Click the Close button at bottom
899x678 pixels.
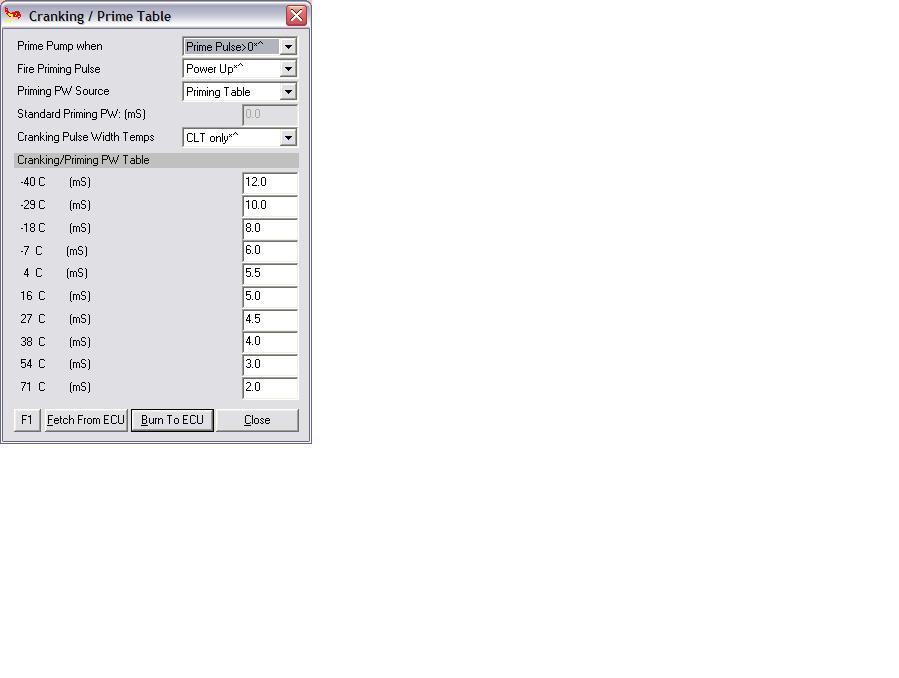coord(257,420)
